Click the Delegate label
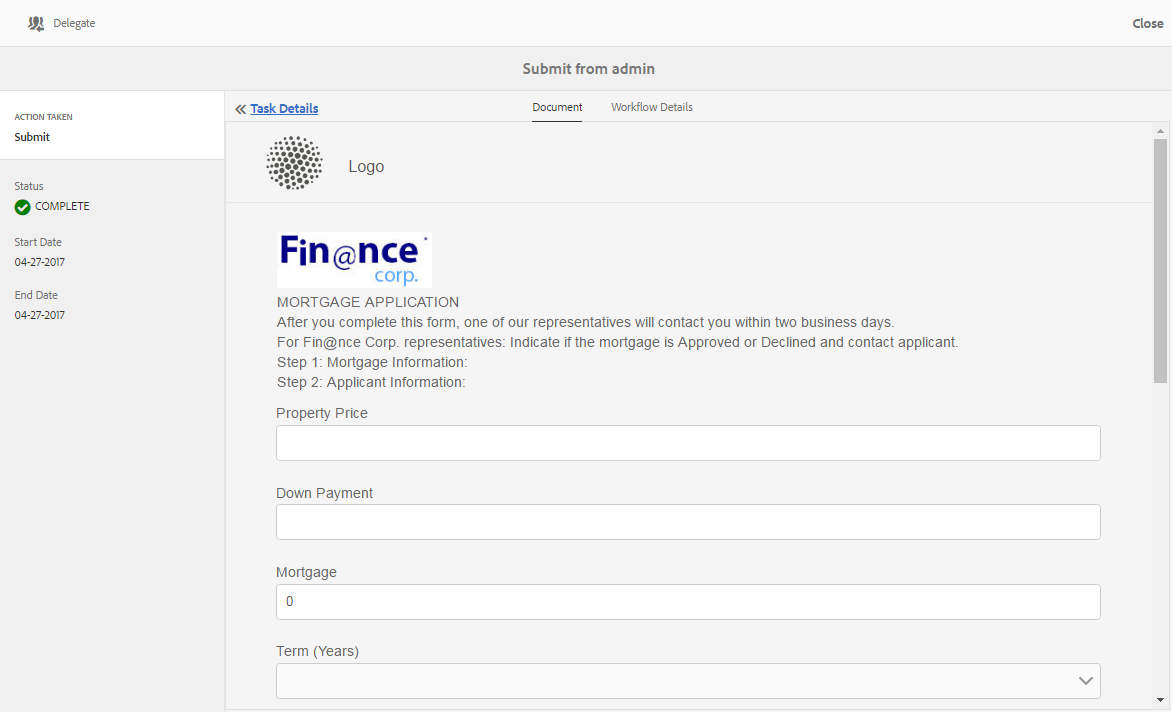This screenshot has width=1172, height=712. (x=74, y=23)
